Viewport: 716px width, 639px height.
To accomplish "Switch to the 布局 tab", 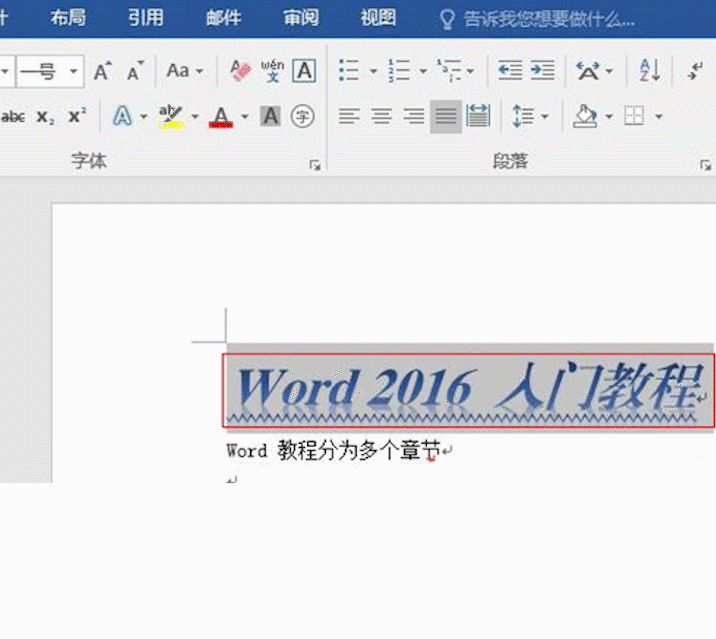I will [x=68, y=18].
